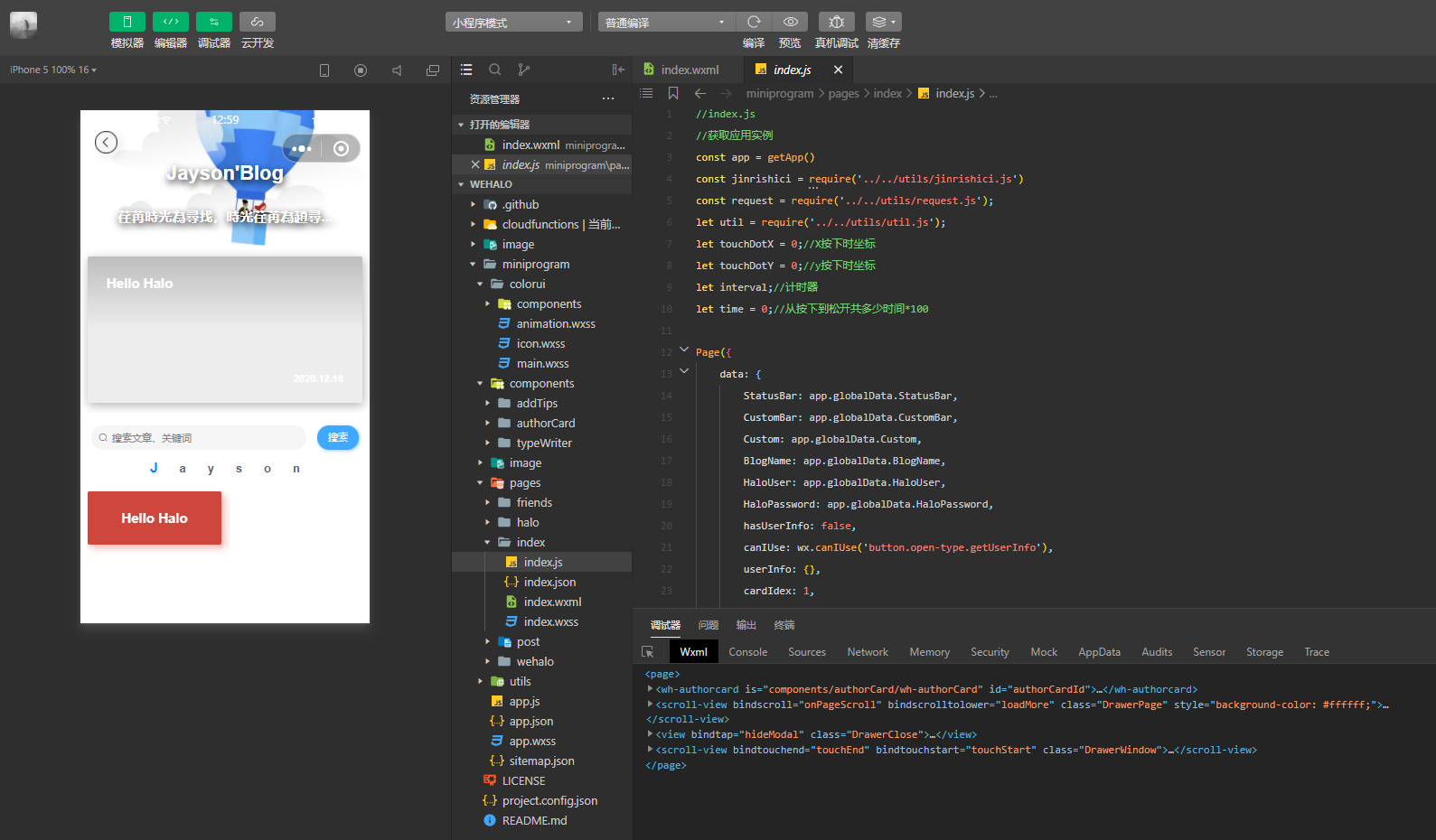Expand the authorCard folder
Image resolution: width=1436 pixels, height=840 pixels.
[x=545, y=424]
